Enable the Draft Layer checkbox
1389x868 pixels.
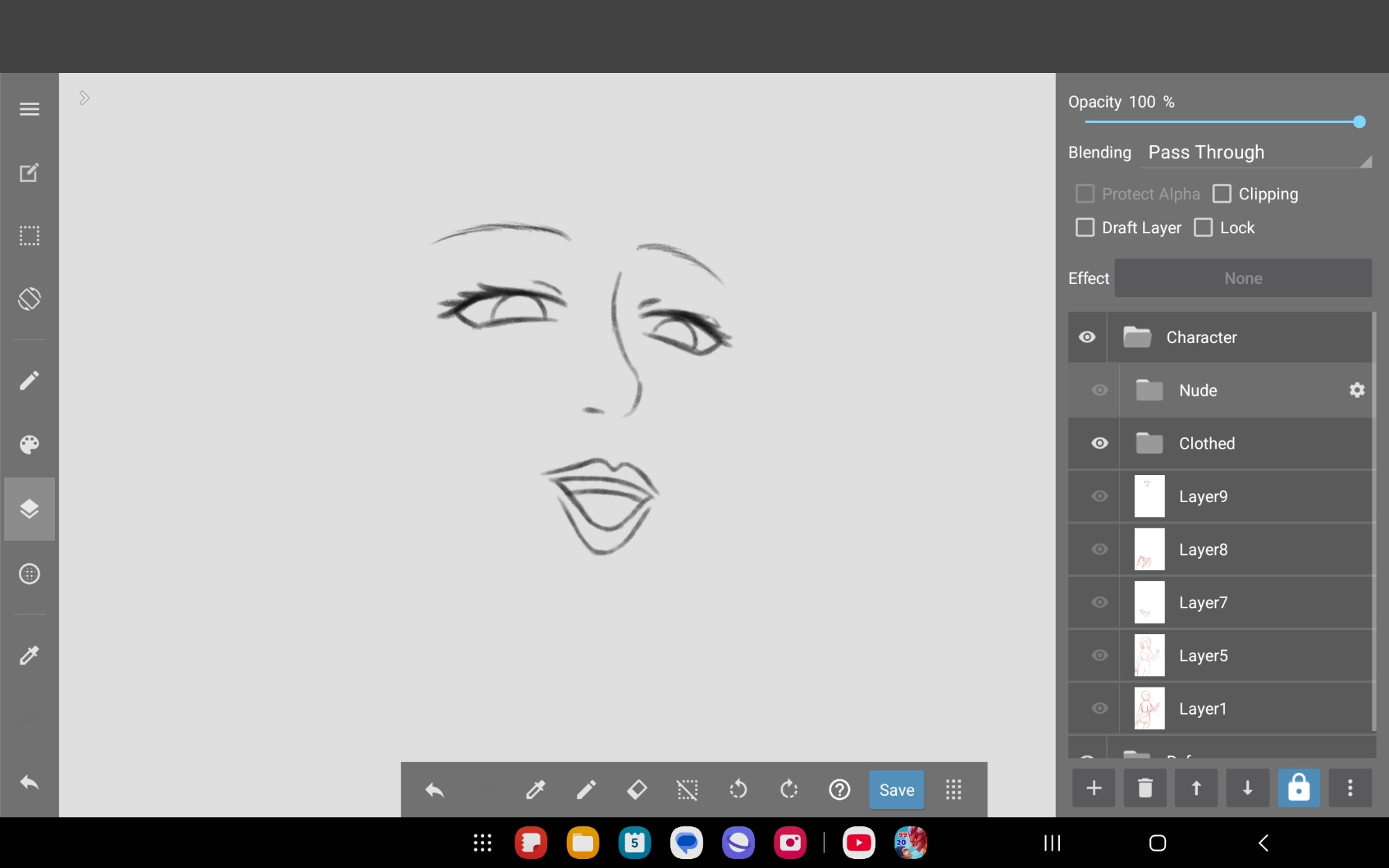1085,228
